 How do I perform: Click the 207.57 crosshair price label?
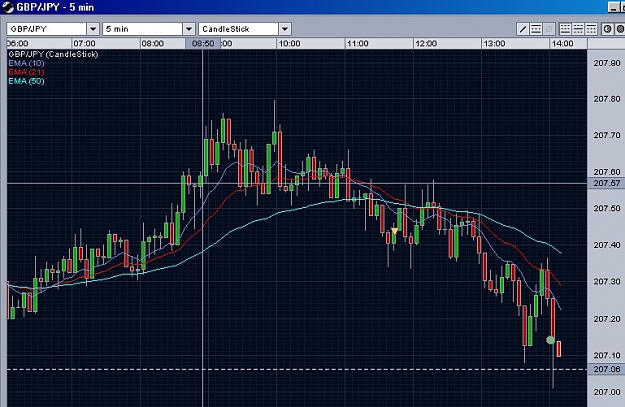607,183
